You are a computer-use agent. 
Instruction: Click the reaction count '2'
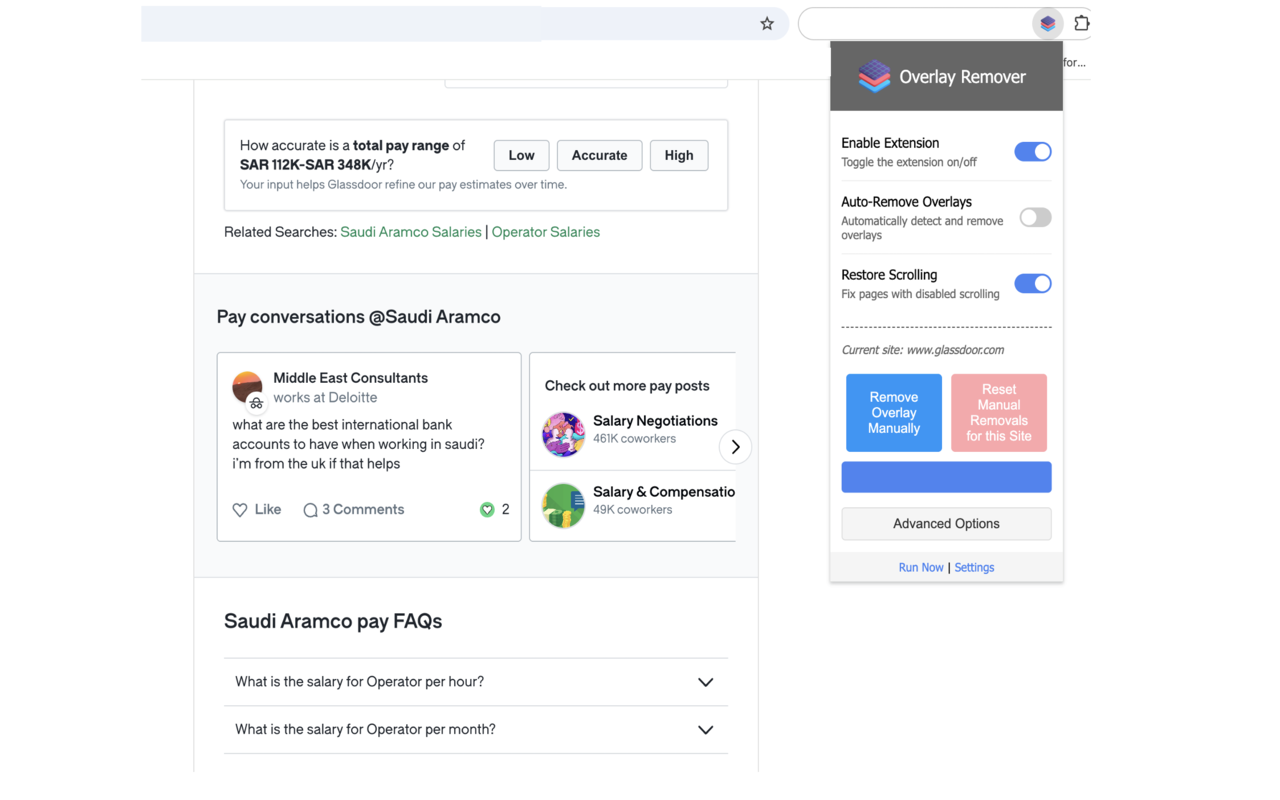coord(505,510)
